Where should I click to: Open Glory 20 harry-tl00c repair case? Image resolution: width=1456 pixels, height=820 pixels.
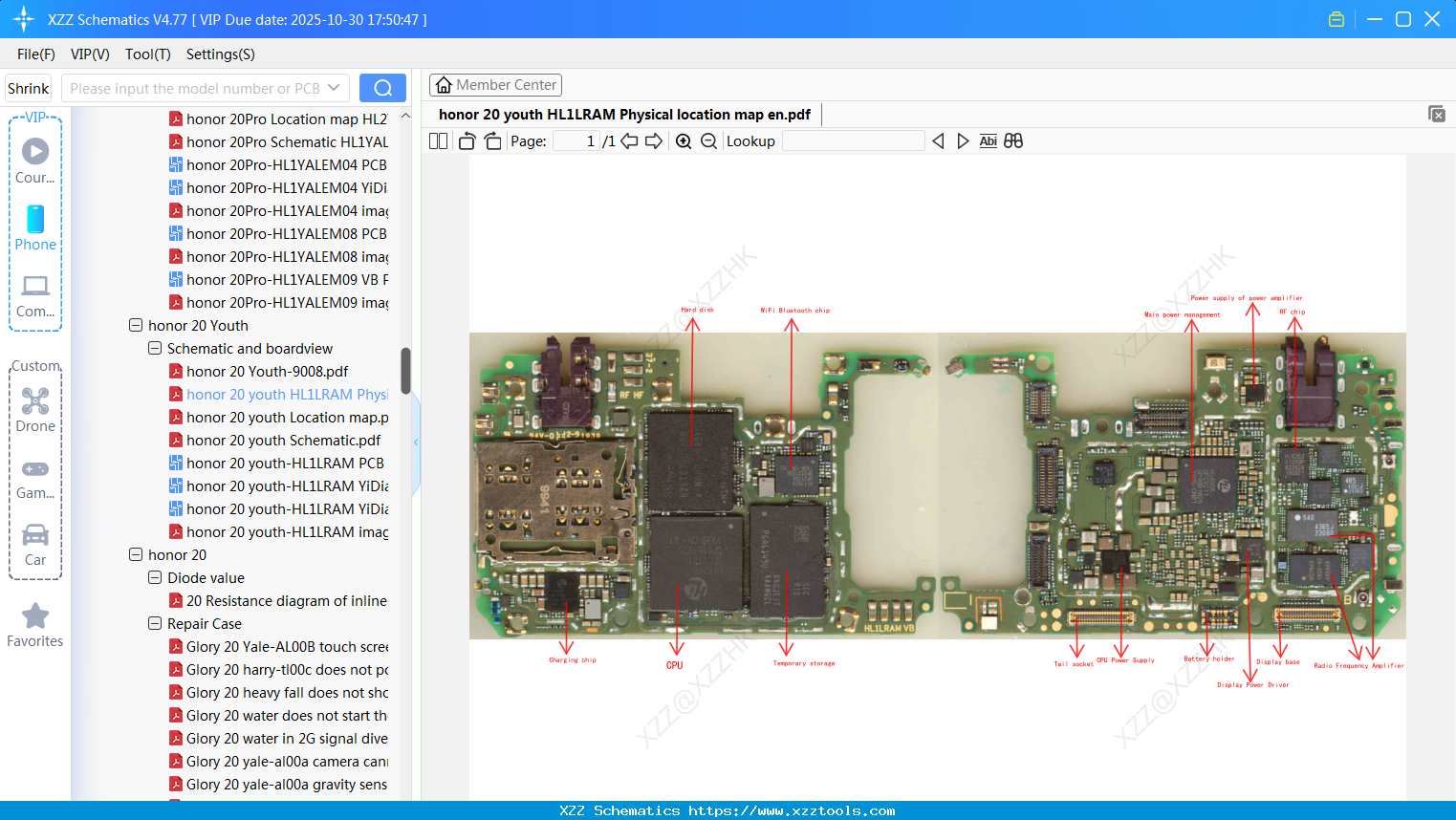287,670
